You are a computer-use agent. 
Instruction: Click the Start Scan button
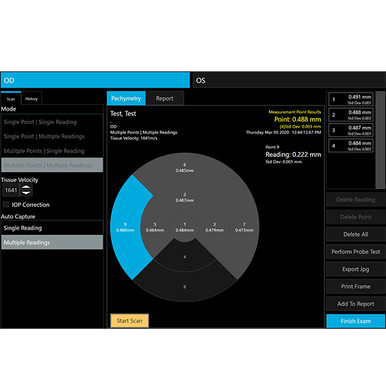click(x=129, y=321)
